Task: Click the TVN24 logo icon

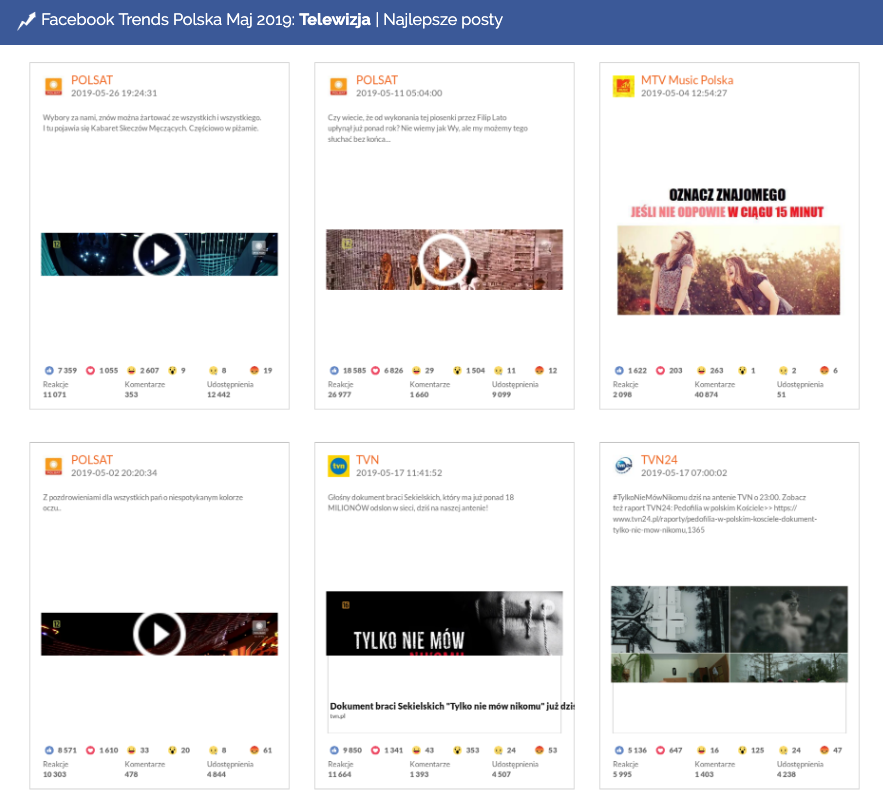Action: (x=623, y=466)
